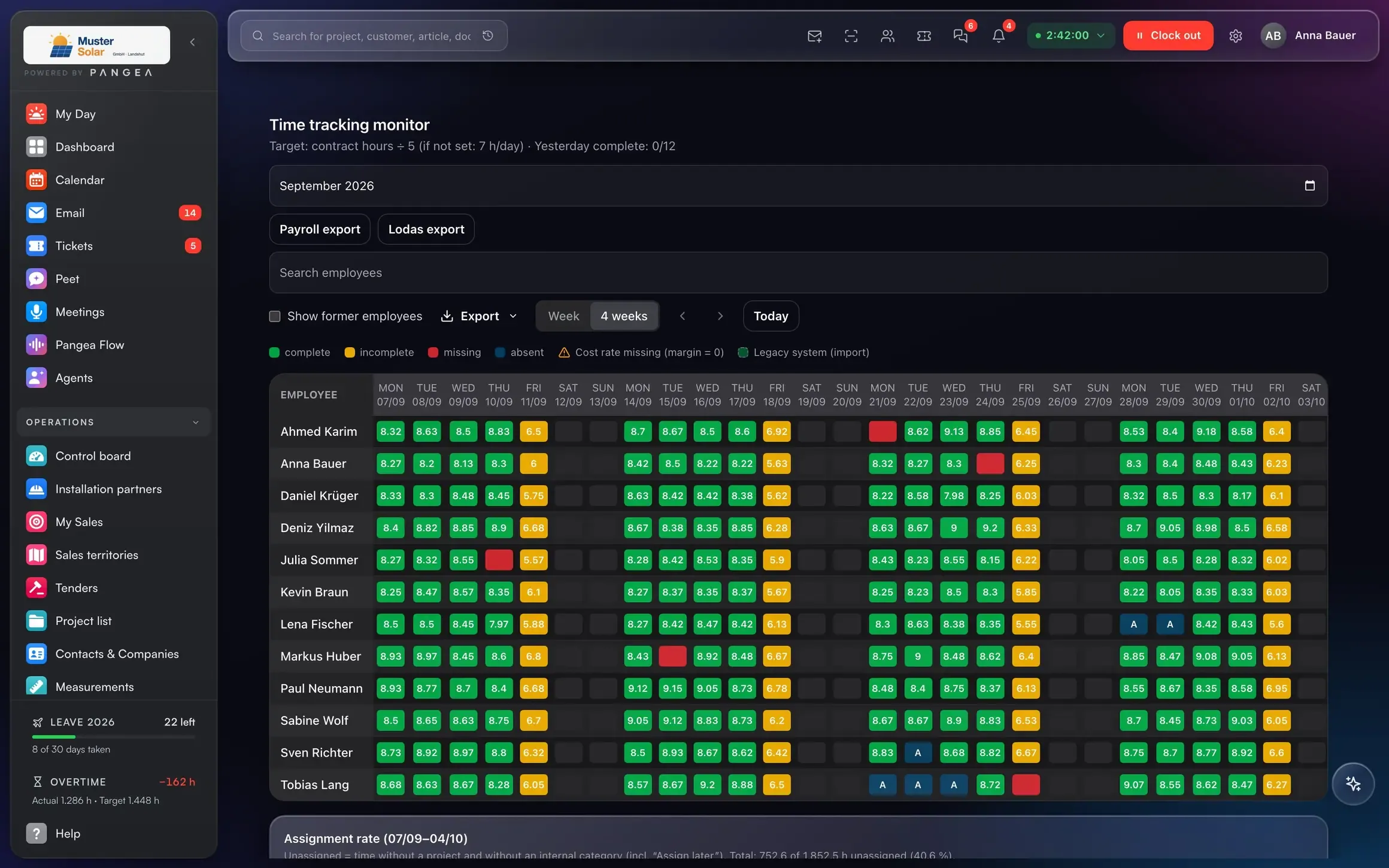Open the contacts people icon in header
This screenshot has width=1389, height=868.
pos(887,36)
